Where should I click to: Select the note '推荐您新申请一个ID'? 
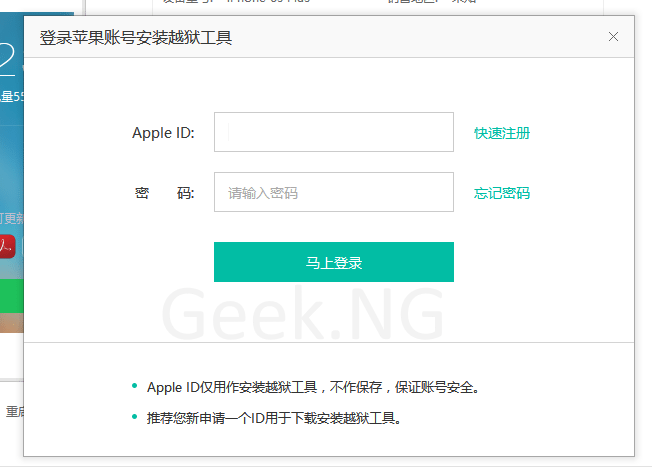point(205,418)
